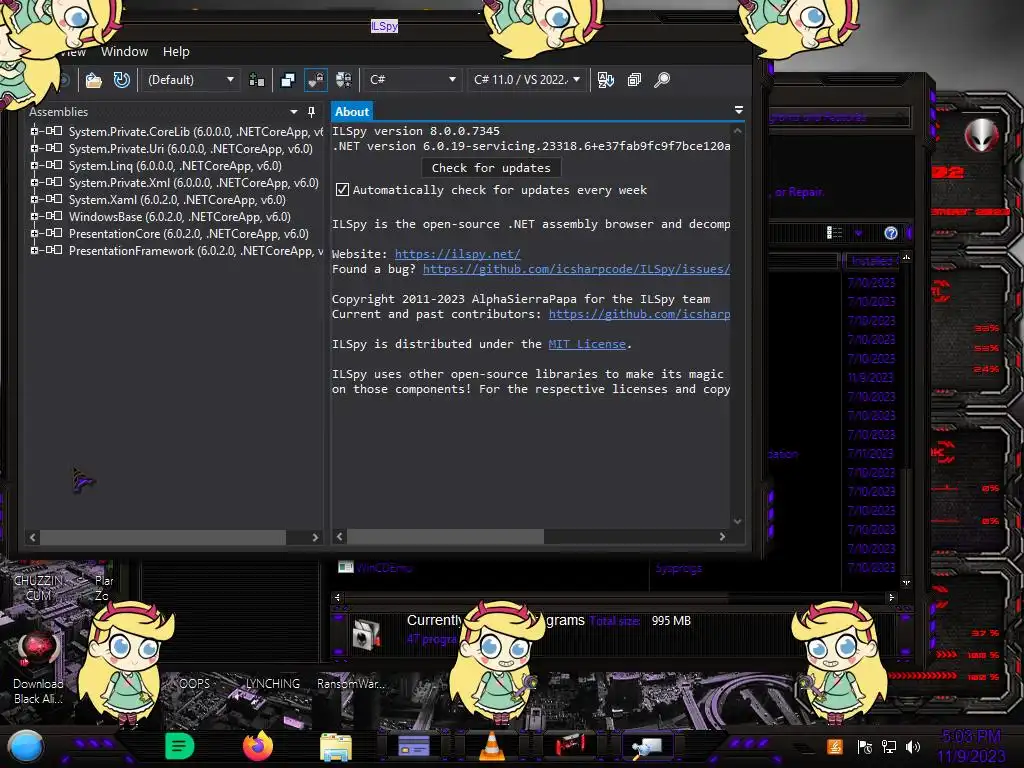
Task: Click the network tray icon
Action: coord(889,747)
